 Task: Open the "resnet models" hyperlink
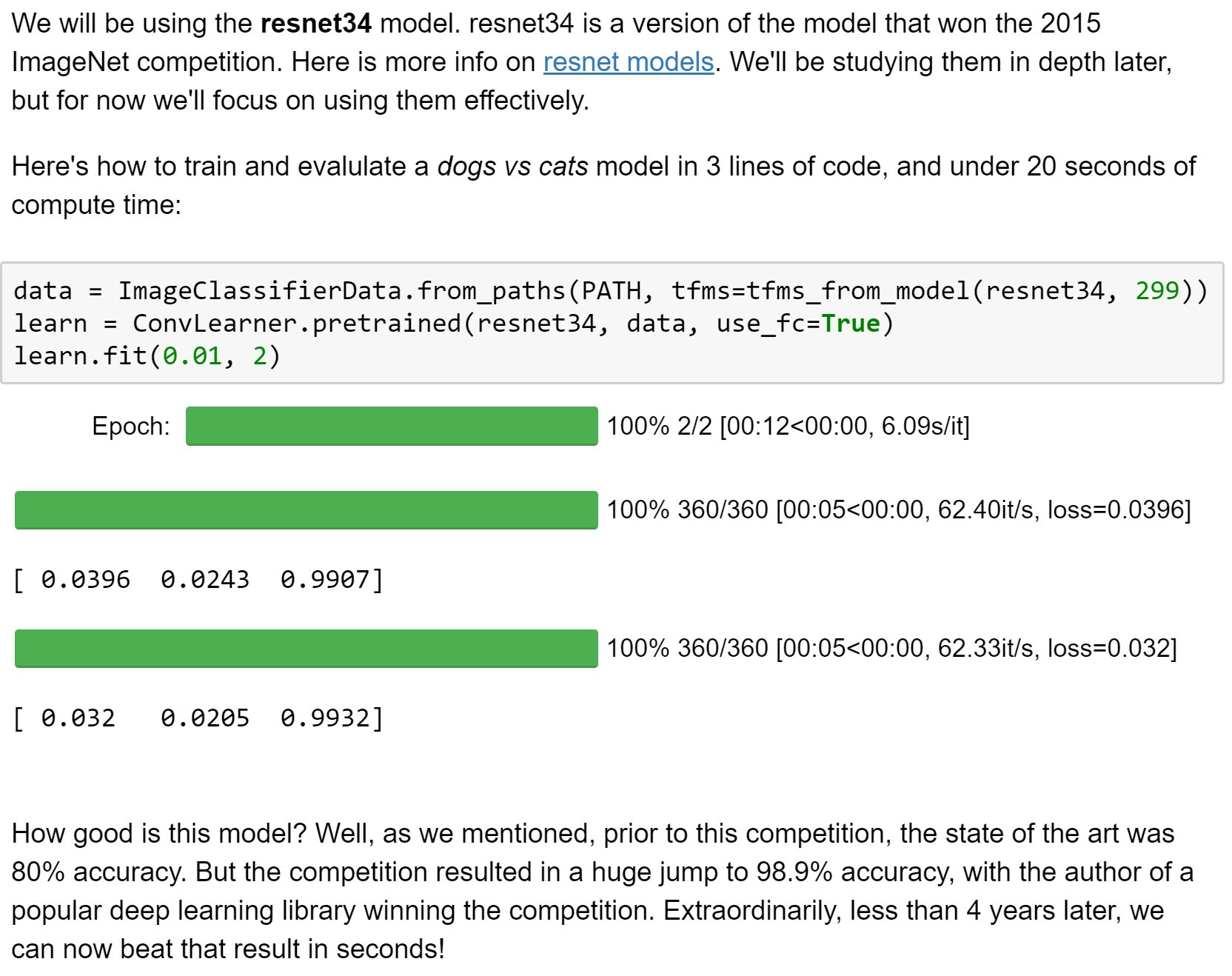pos(628,62)
